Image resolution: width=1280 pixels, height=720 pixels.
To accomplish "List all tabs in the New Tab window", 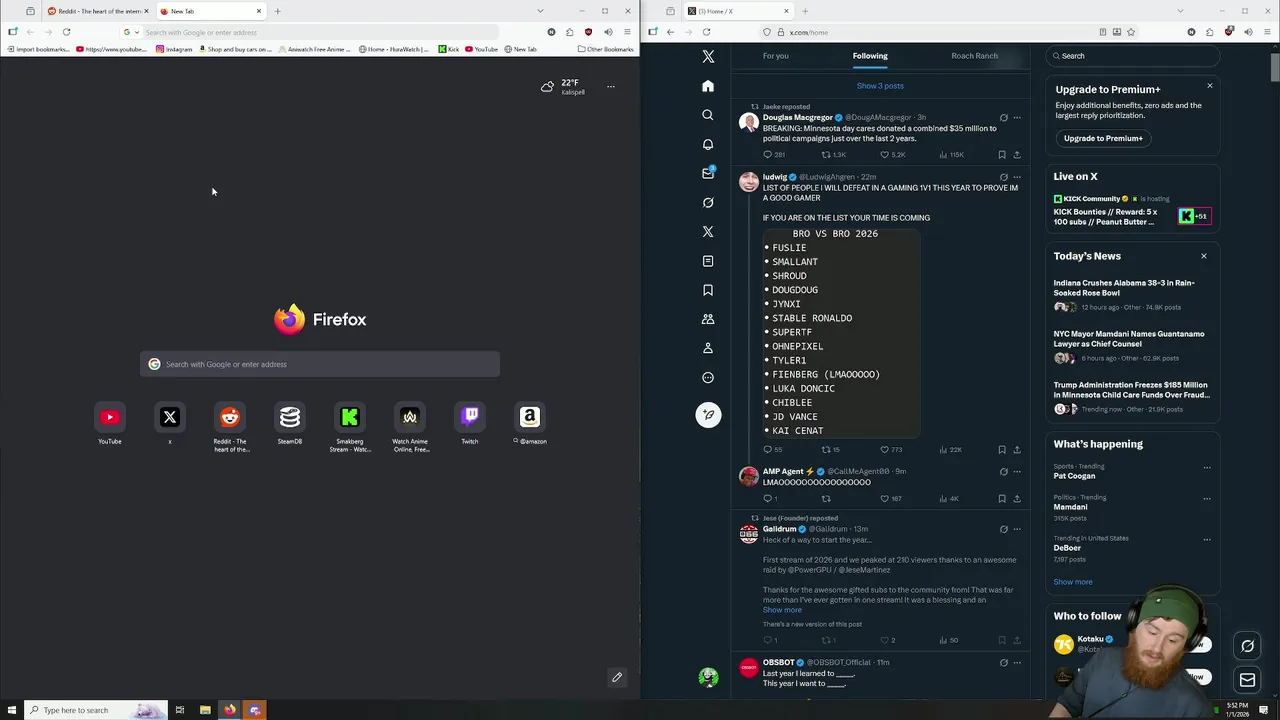I will pos(540,11).
